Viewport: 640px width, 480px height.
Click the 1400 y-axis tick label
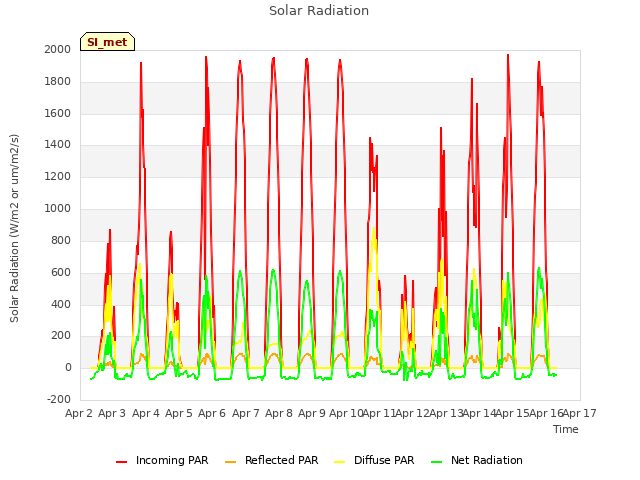[58, 144]
